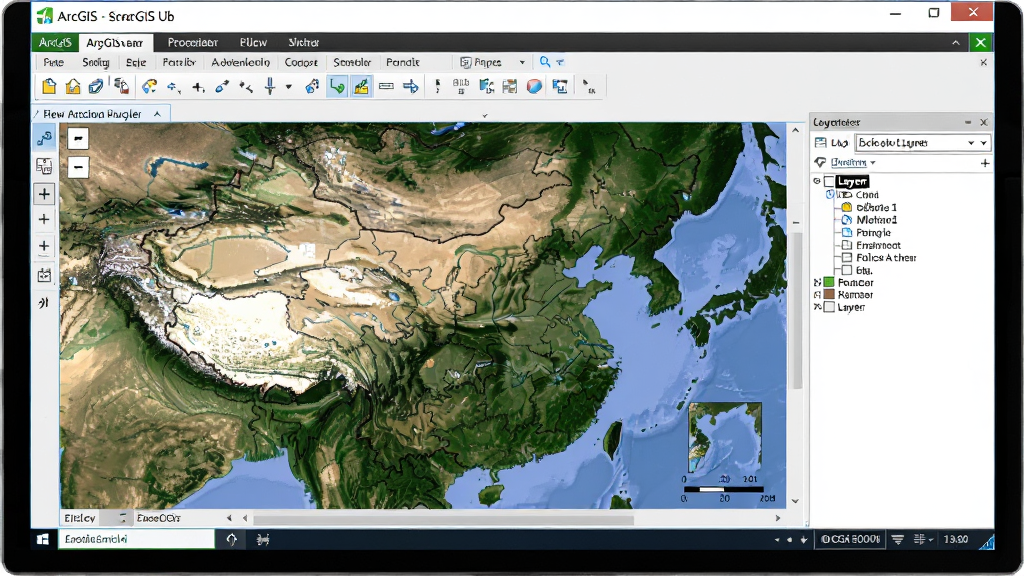This screenshot has height=576, width=1024.
Task: Click the taskbar search field
Action: pos(136,539)
